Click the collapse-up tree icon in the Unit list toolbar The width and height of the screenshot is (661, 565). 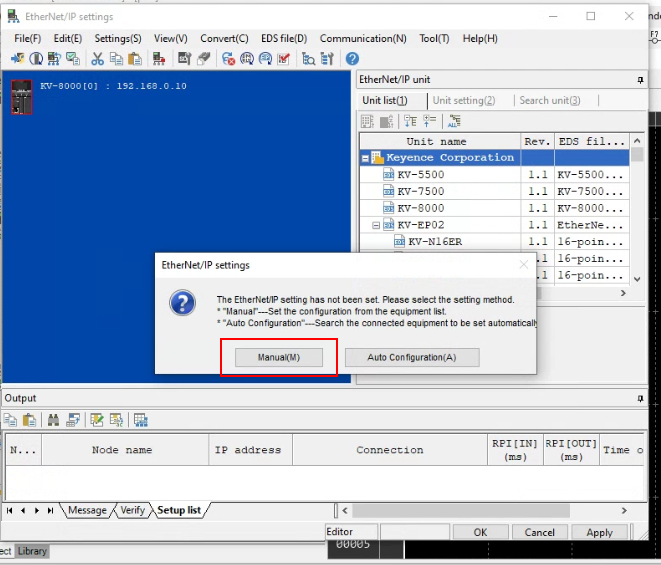[x=430, y=121]
